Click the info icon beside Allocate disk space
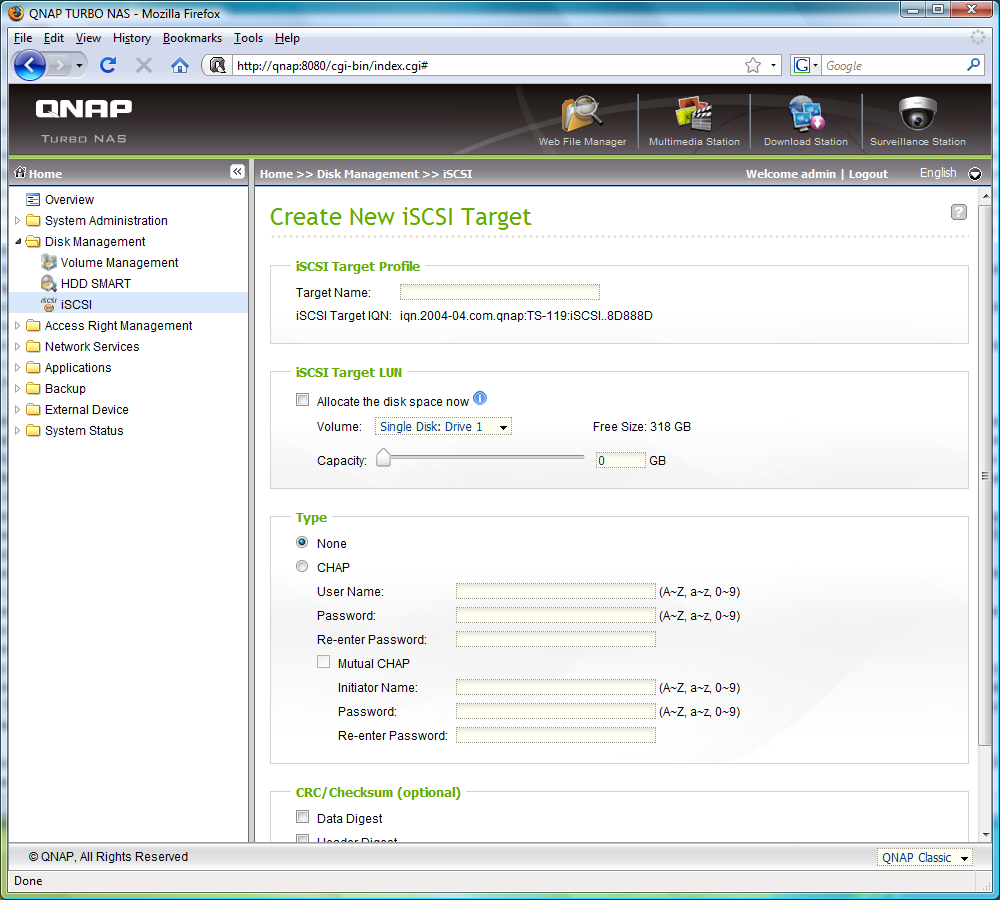The width and height of the screenshot is (1000, 900). coord(480,398)
